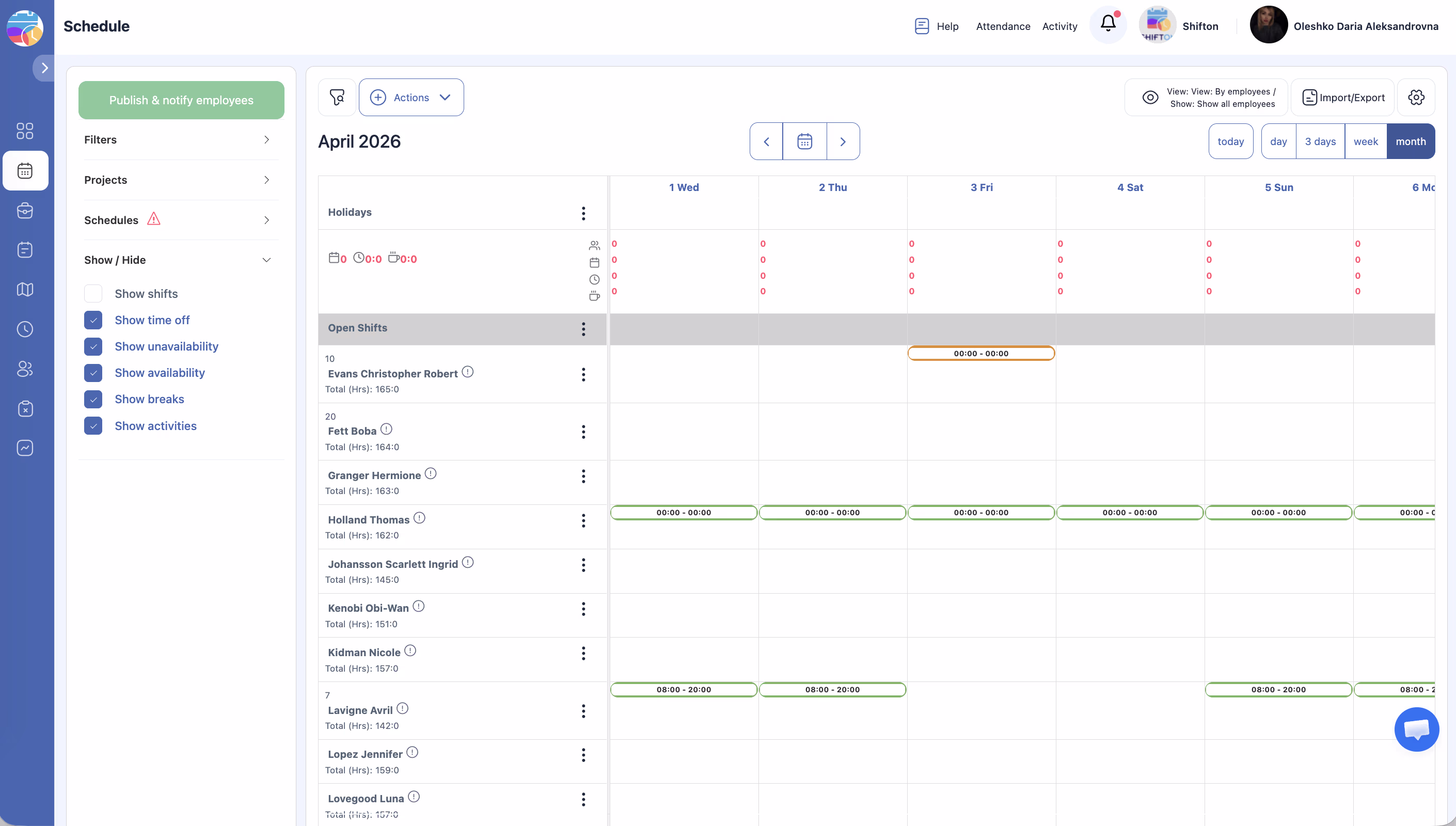Open three-dot menu for Holland Thomas
Image resolution: width=1456 pixels, height=826 pixels.
coord(583,521)
